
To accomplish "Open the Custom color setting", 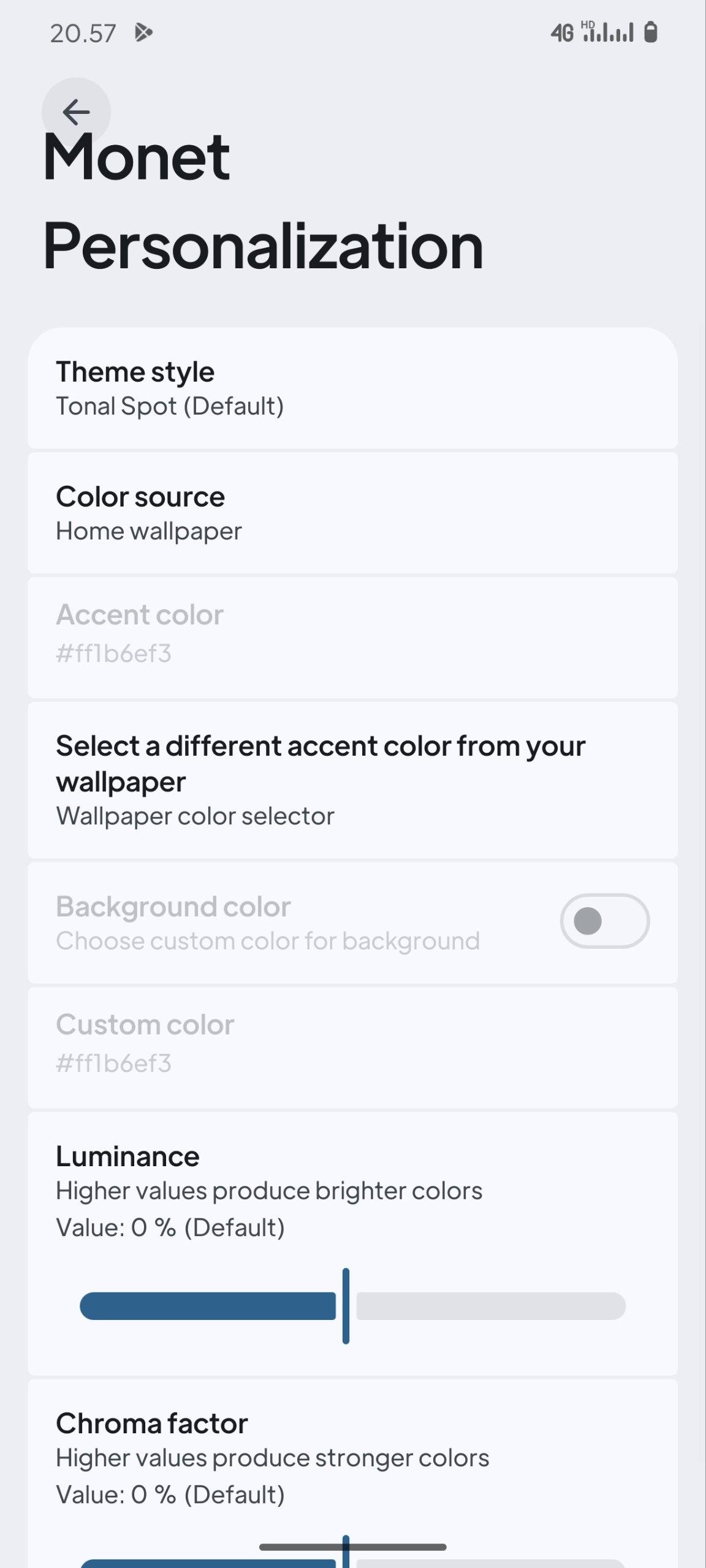I will pyautogui.click(x=352, y=1047).
